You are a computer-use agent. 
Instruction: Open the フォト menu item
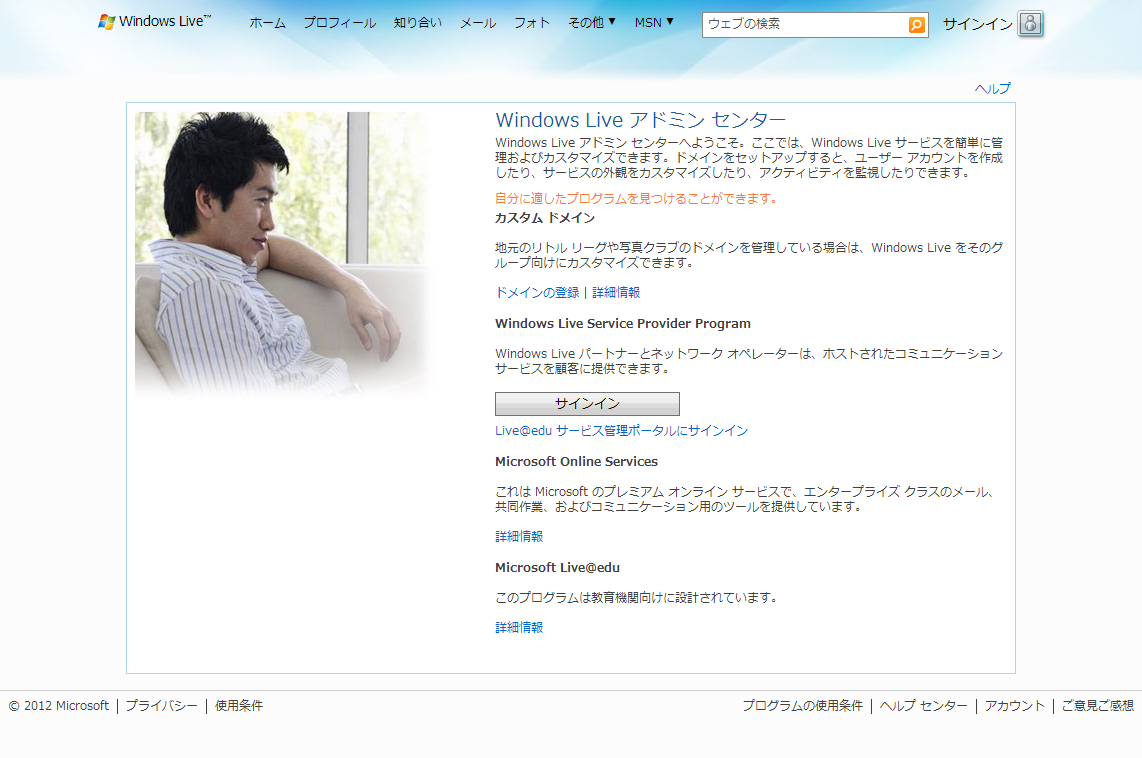tap(532, 23)
